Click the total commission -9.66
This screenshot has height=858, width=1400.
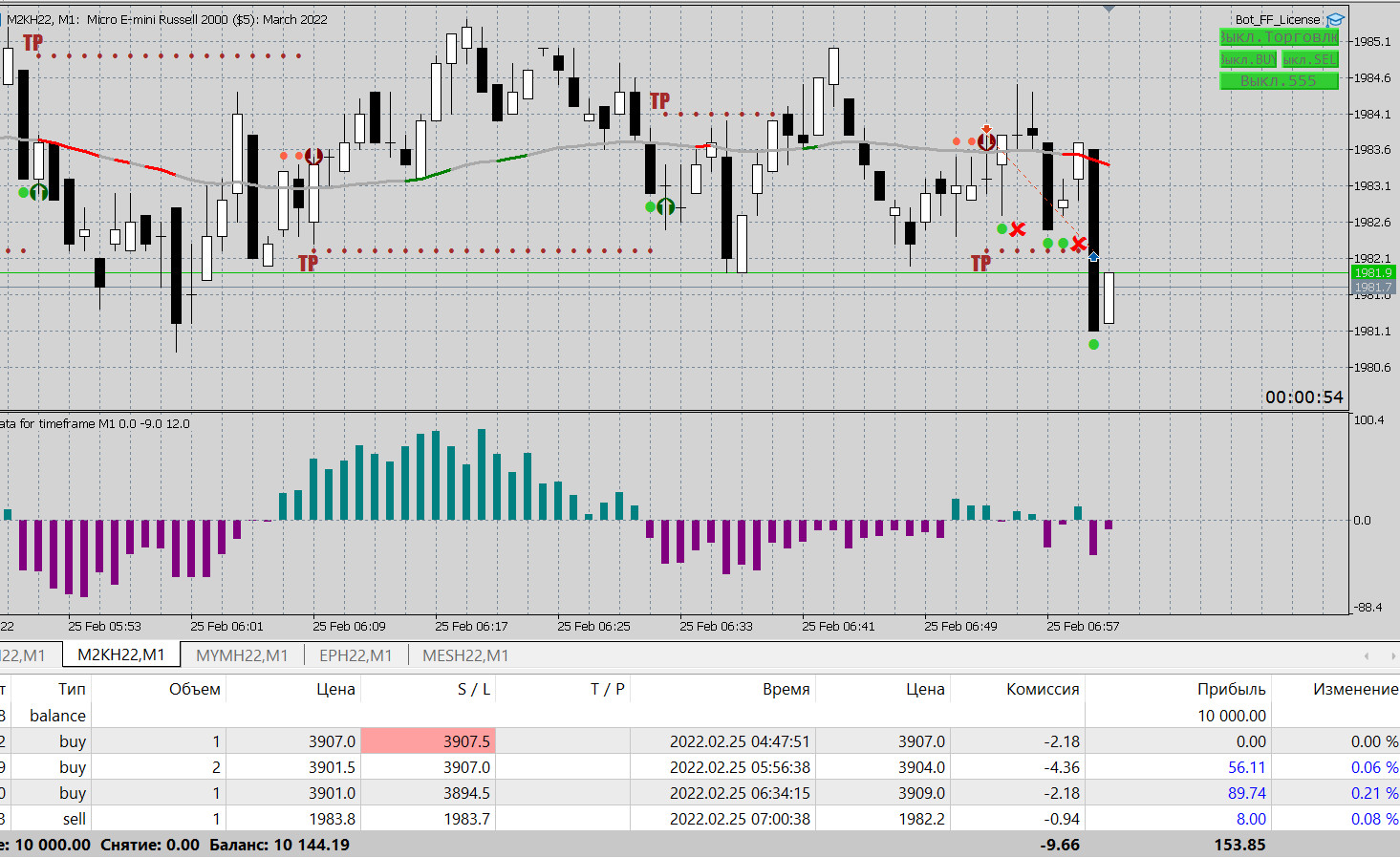[1060, 845]
